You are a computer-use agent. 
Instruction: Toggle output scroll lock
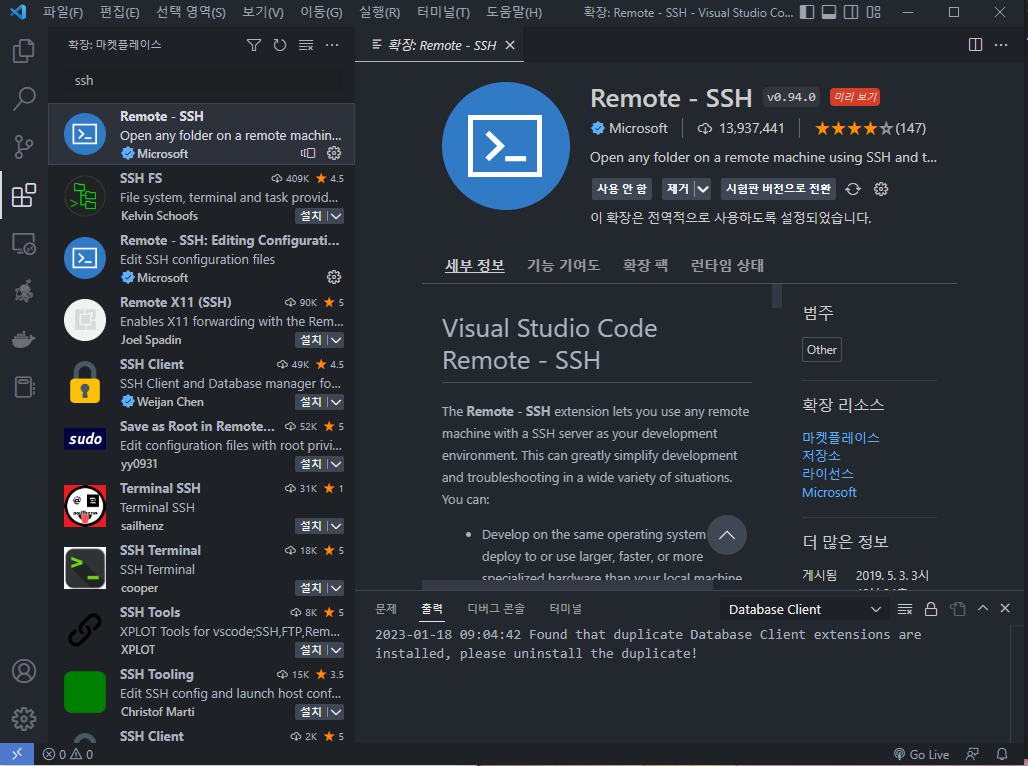(931, 609)
